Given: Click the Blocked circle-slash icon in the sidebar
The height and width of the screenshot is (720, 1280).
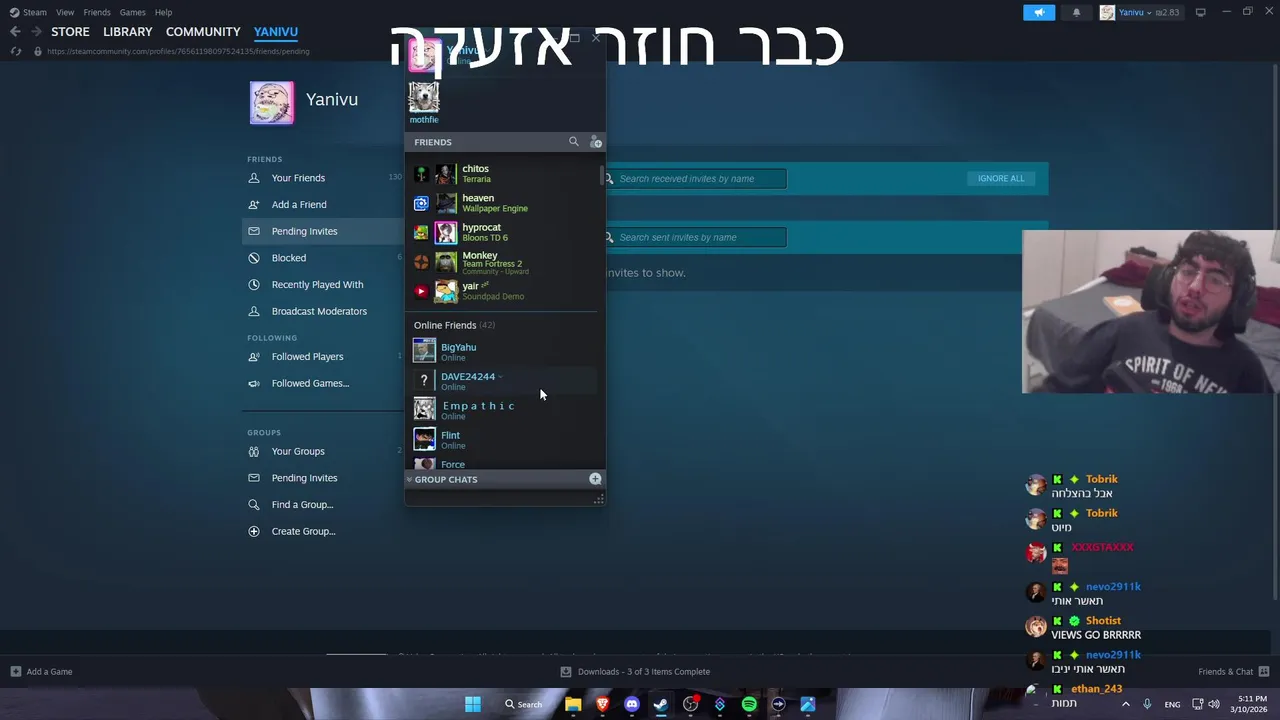Looking at the screenshot, I should pyautogui.click(x=254, y=258).
